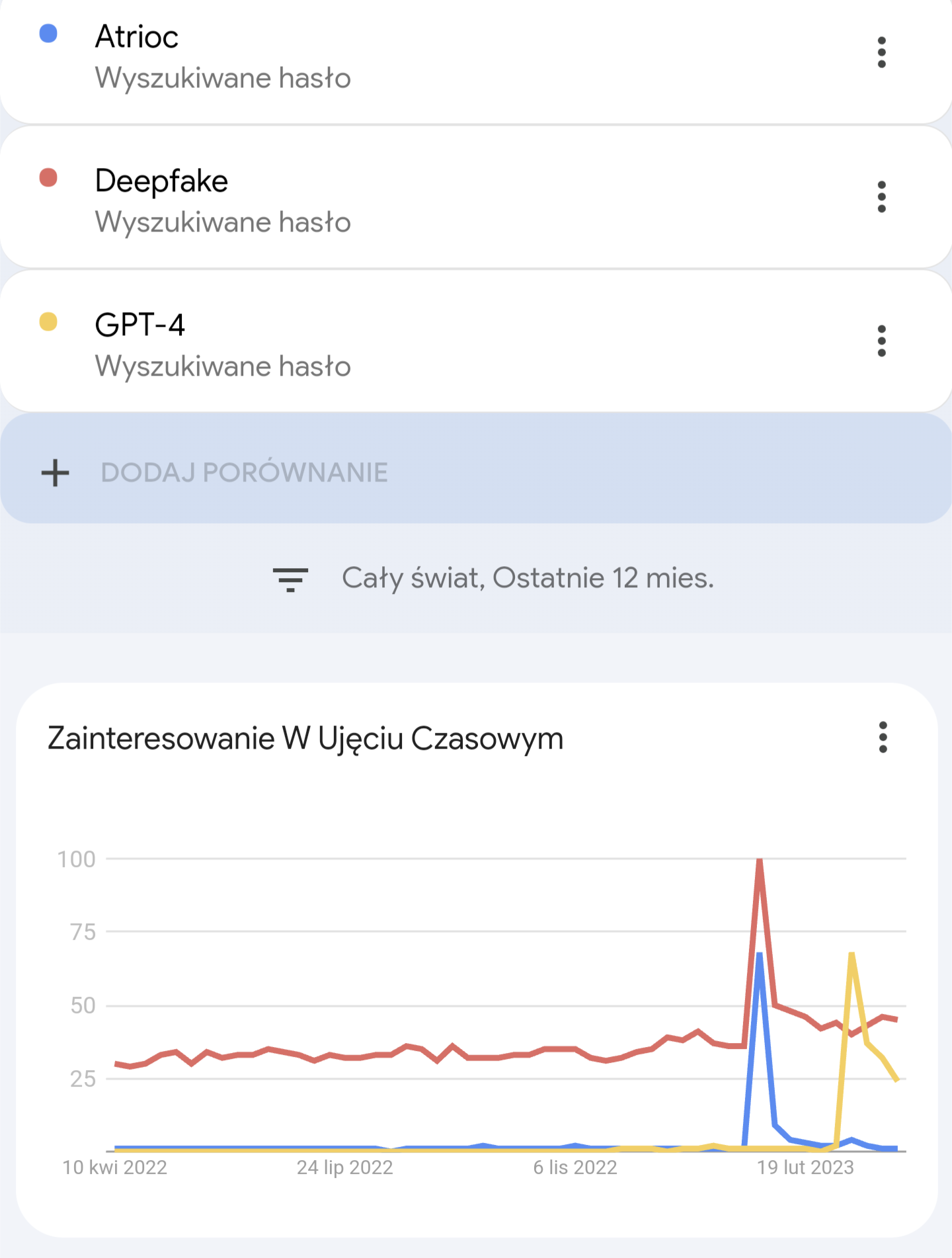Open chart options for Zainteresowanie W Ujęciu Czasowym

(883, 737)
